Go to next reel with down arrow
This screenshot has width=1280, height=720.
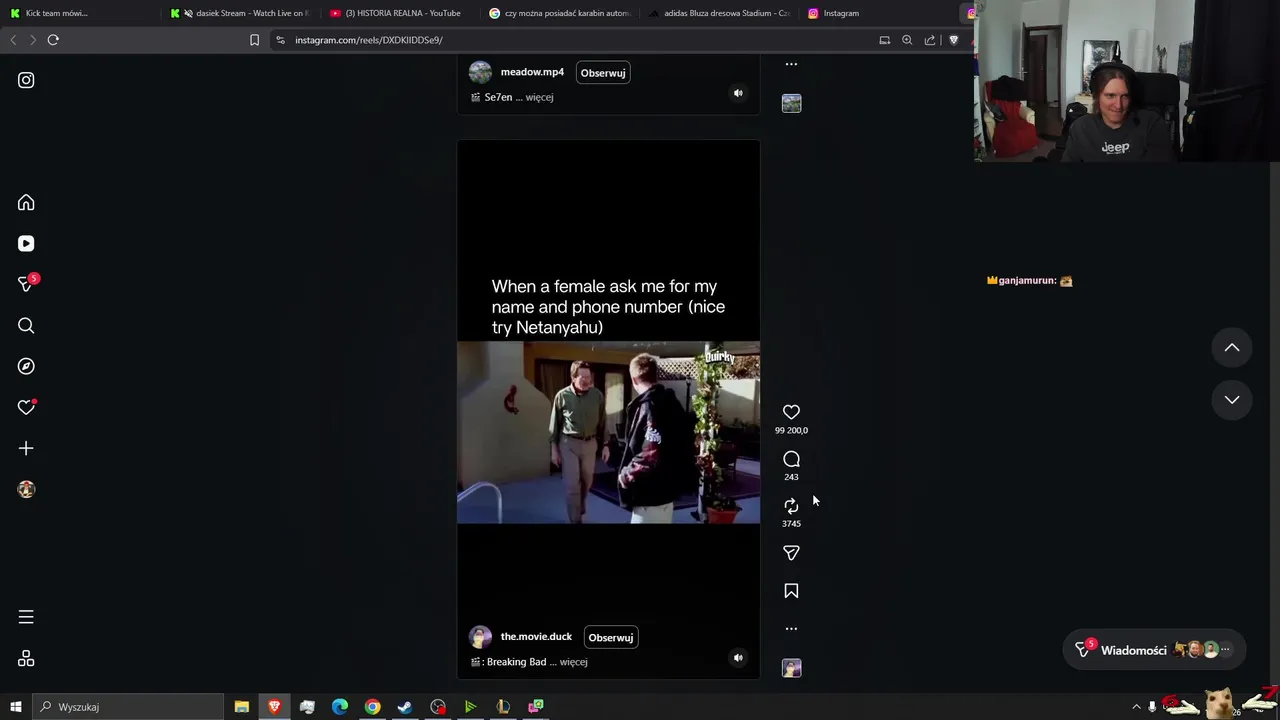(x=1232, y=400)
